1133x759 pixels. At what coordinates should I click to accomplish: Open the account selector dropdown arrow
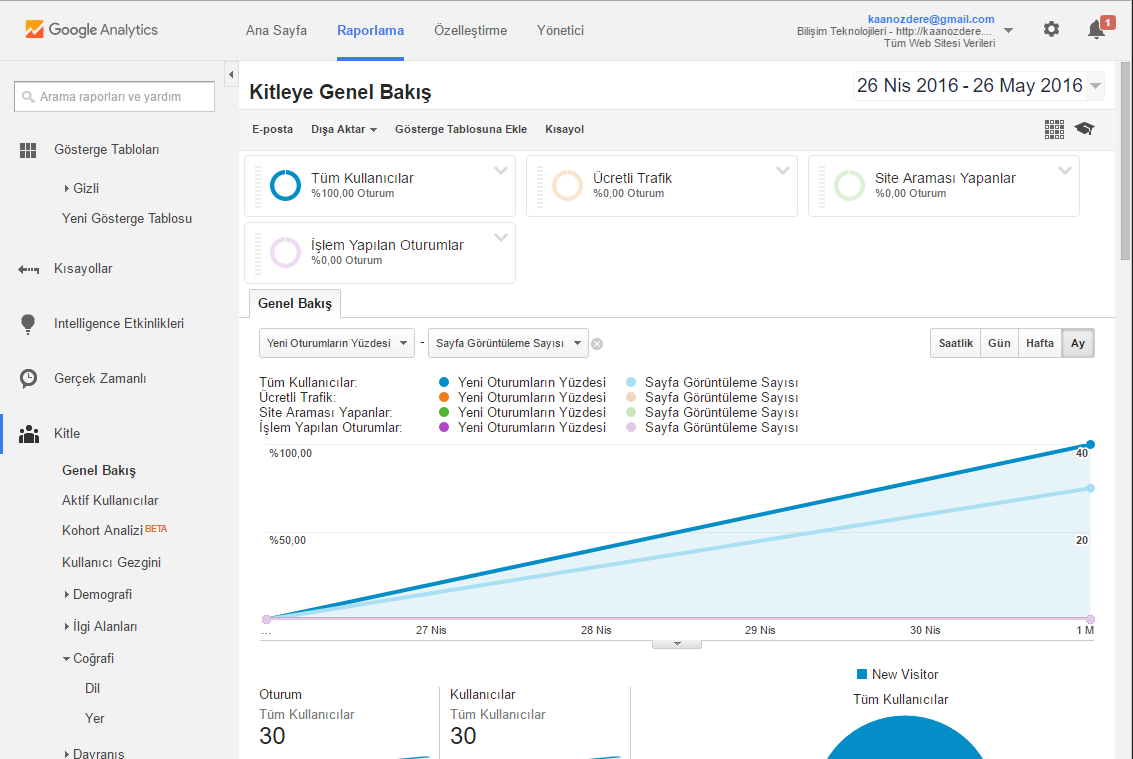click(1009, 30)
